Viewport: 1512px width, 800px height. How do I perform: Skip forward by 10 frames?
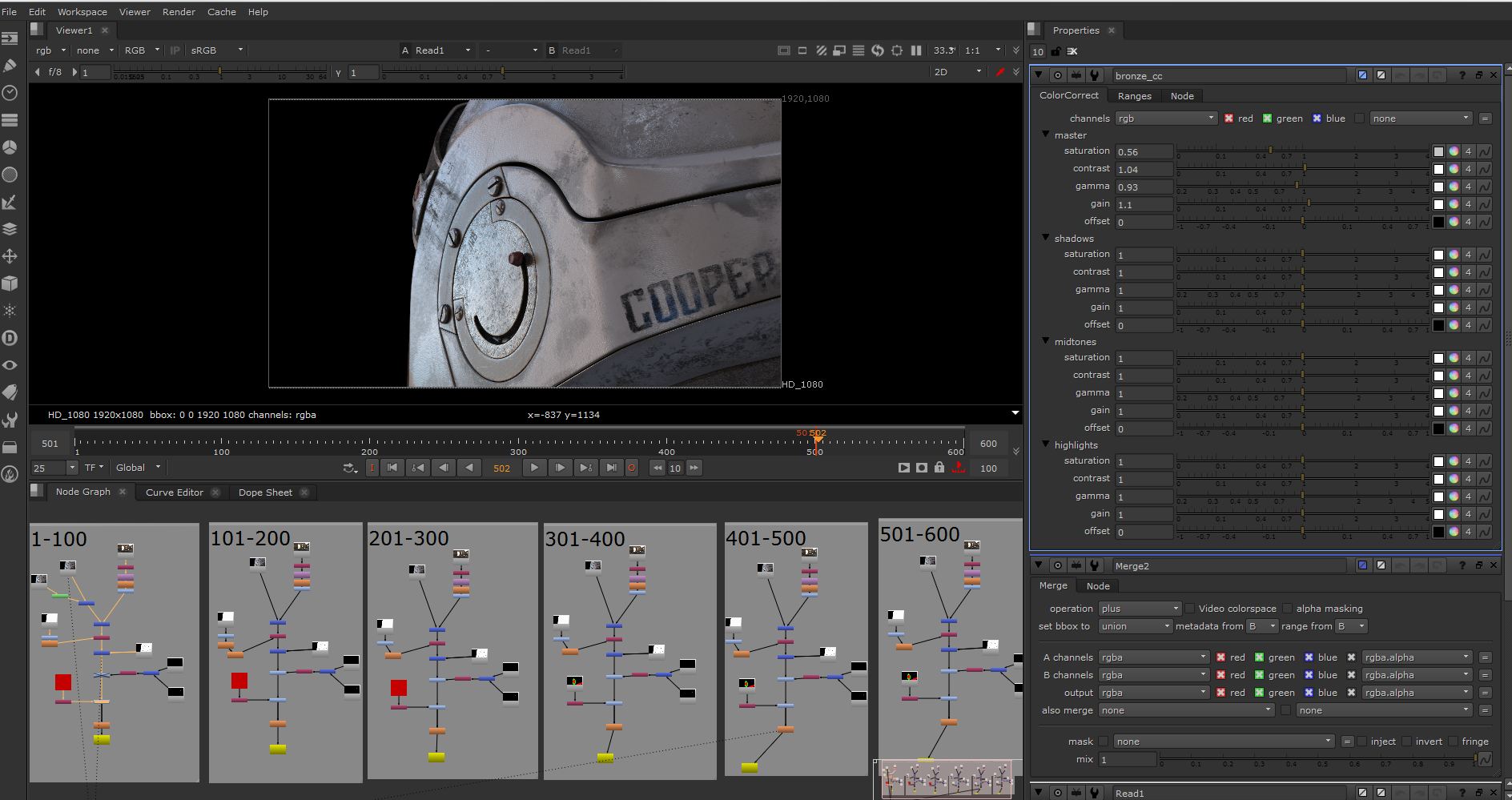(x=694, y=468)
